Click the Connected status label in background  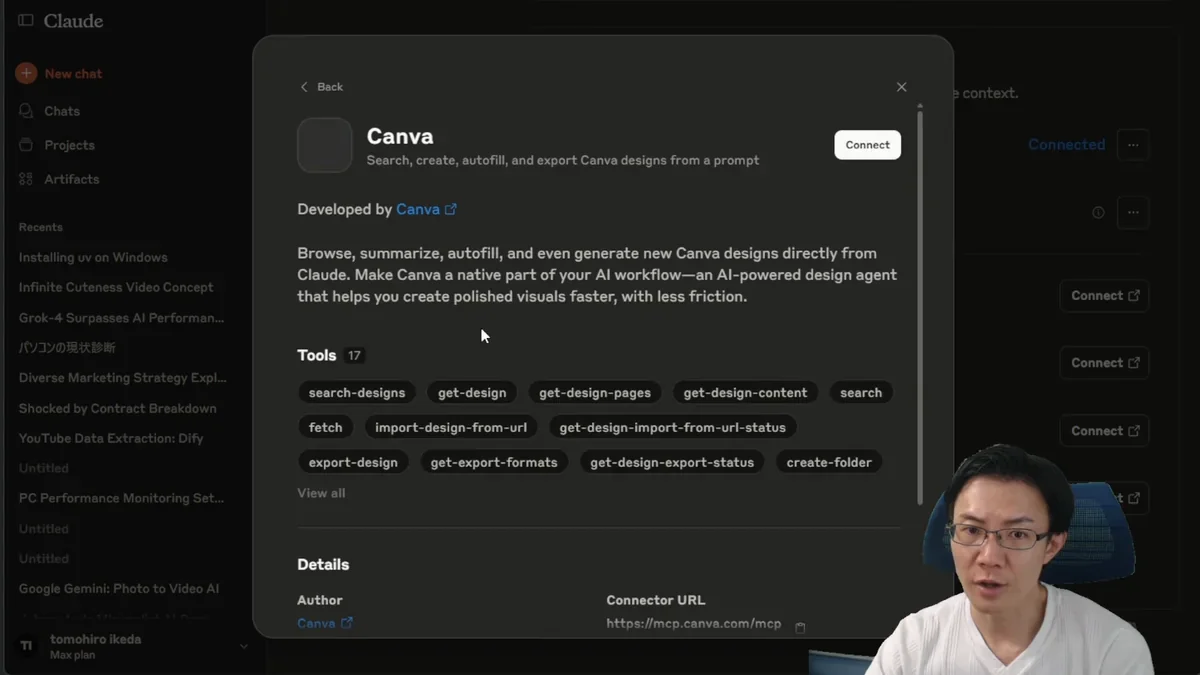click(x=1066, y=145)
